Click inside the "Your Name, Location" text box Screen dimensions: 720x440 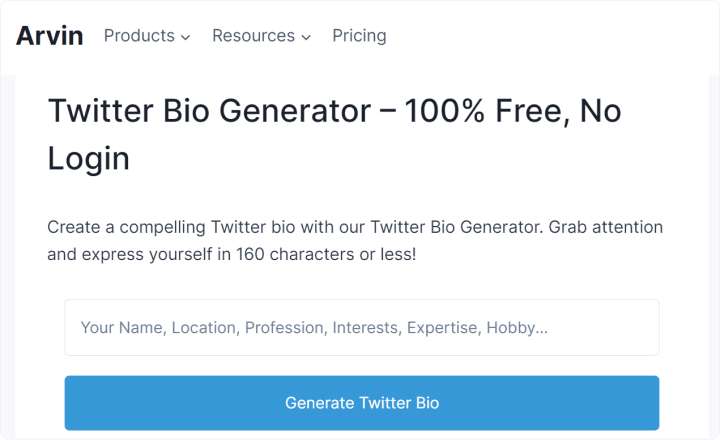click(361, 327)
